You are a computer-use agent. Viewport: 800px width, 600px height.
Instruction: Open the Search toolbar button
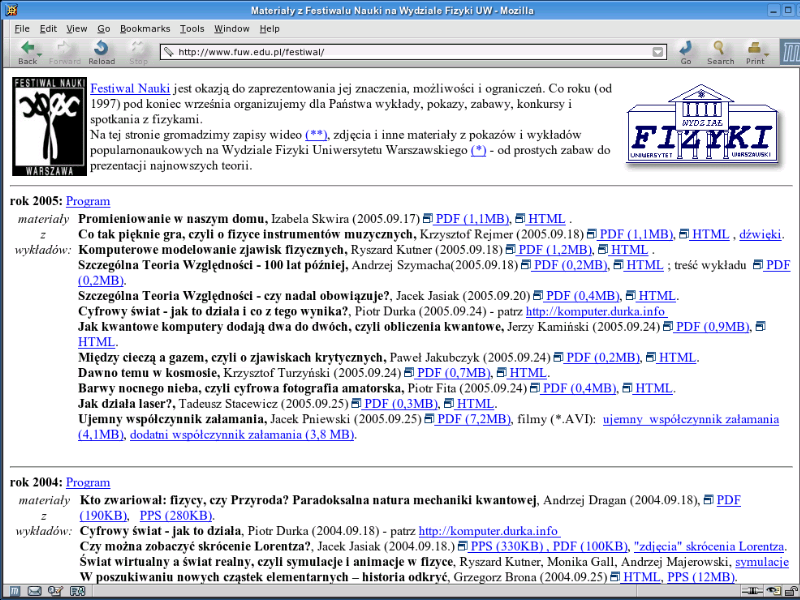pos(720,51)
